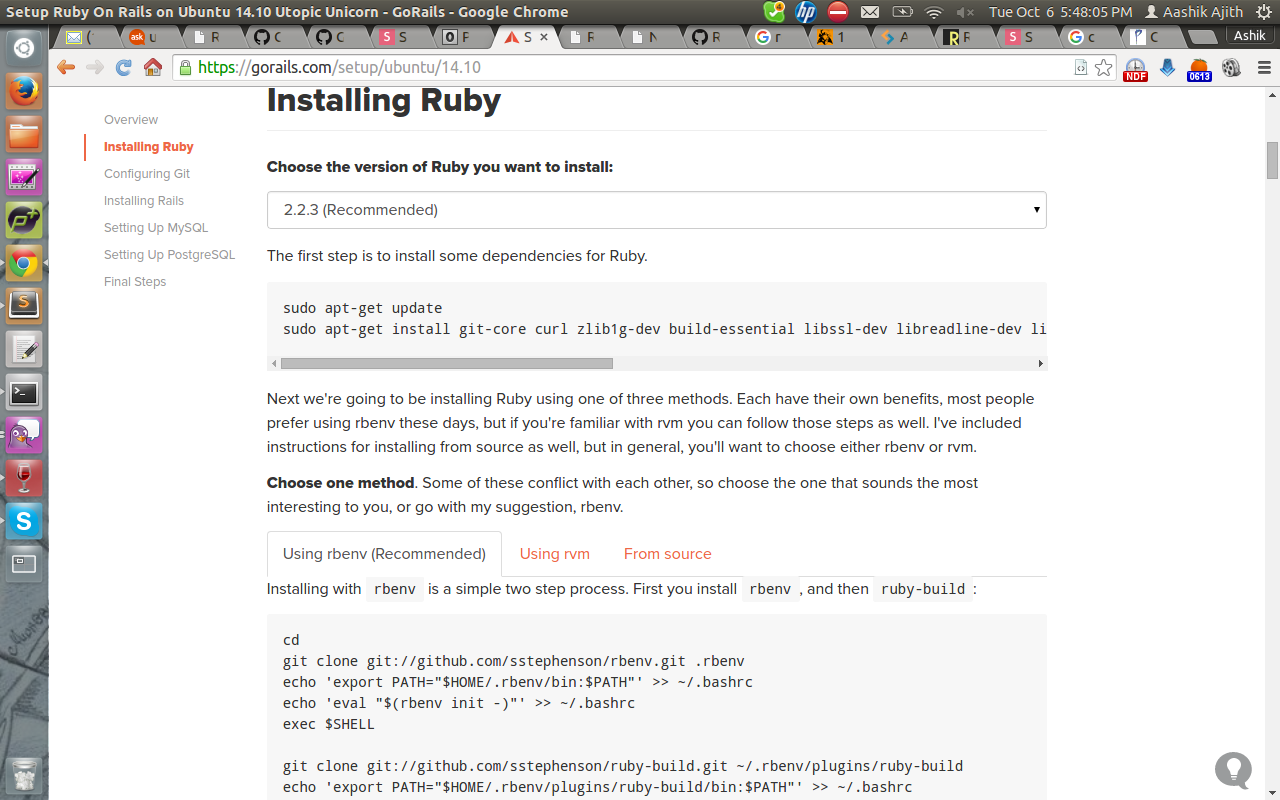Click the 'exec $SHELL' code line
The width and height of the screenshot is (1280, 800).
[x=328, y=724]
